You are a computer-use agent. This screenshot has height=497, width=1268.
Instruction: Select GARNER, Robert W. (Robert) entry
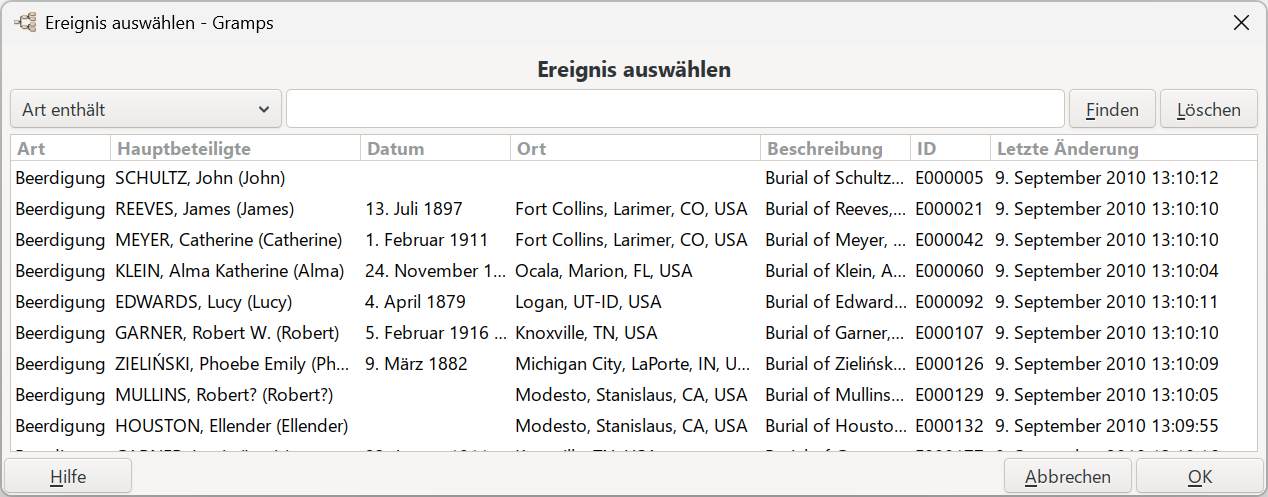point(634,333)
